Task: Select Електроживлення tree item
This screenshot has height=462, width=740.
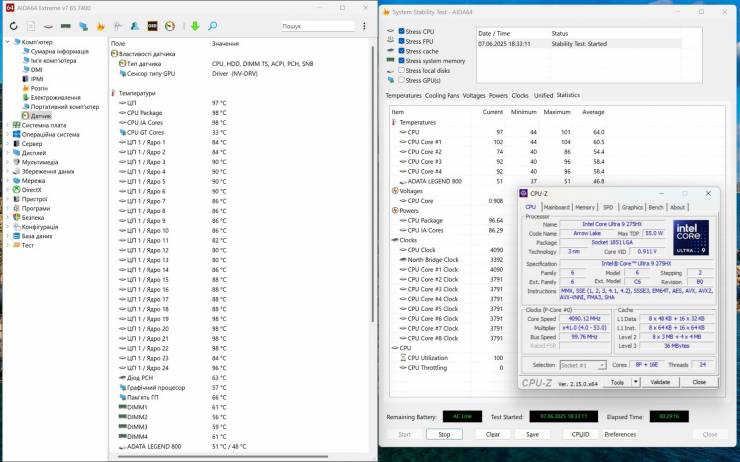Action: point(56,98)
